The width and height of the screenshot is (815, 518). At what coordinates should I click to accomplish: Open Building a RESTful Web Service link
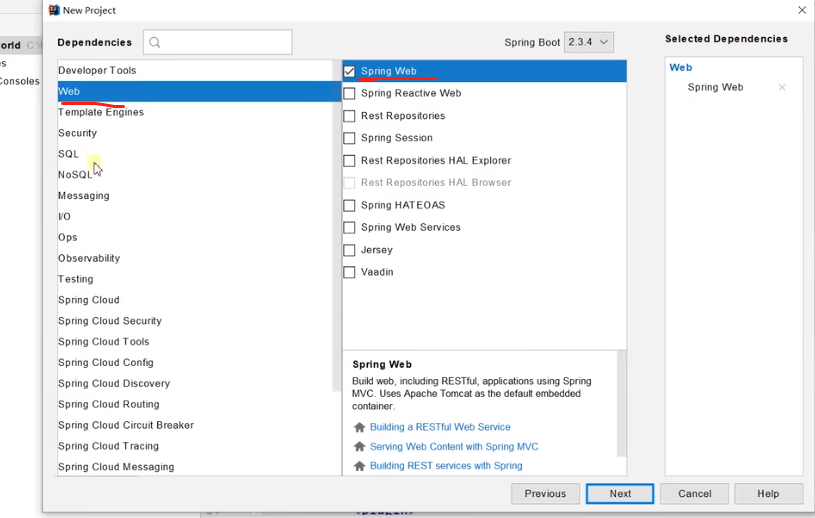[x=440, y=427]
